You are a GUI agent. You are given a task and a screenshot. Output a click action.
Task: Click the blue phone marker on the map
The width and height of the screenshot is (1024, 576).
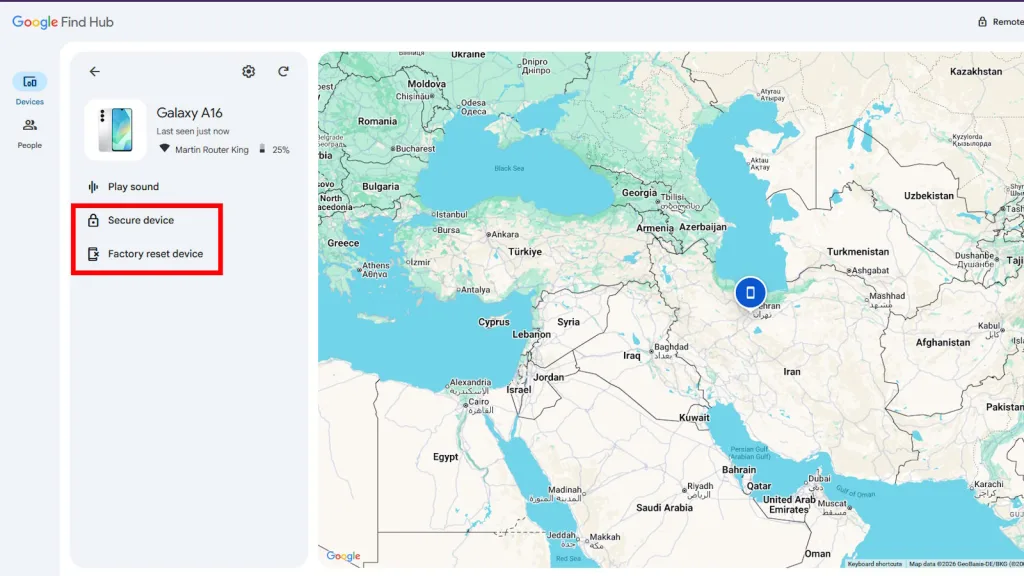click(750, 291)
